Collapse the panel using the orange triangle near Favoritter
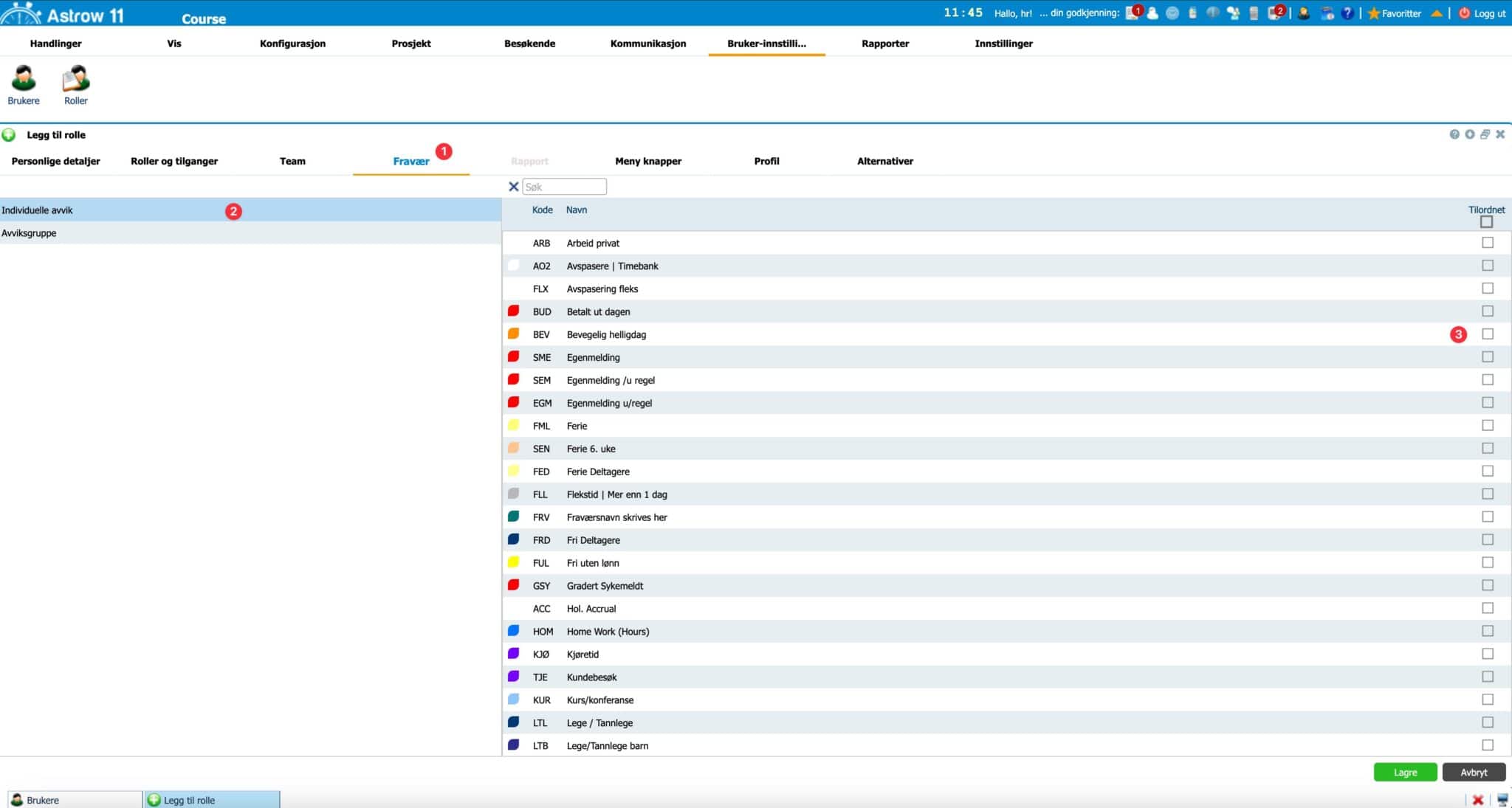Viewport: 1512px width, 808px height. tap(1435, 13)
